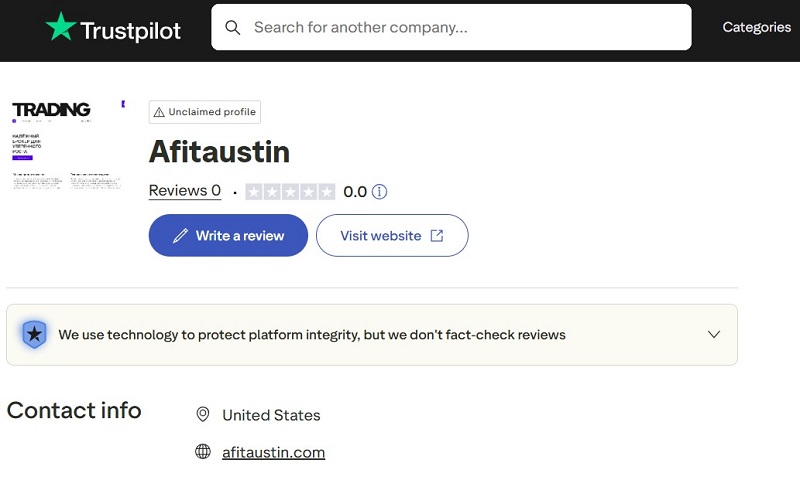Click the United States text
The height and width of the screenshot is (480, 800).
click(271, 415)
